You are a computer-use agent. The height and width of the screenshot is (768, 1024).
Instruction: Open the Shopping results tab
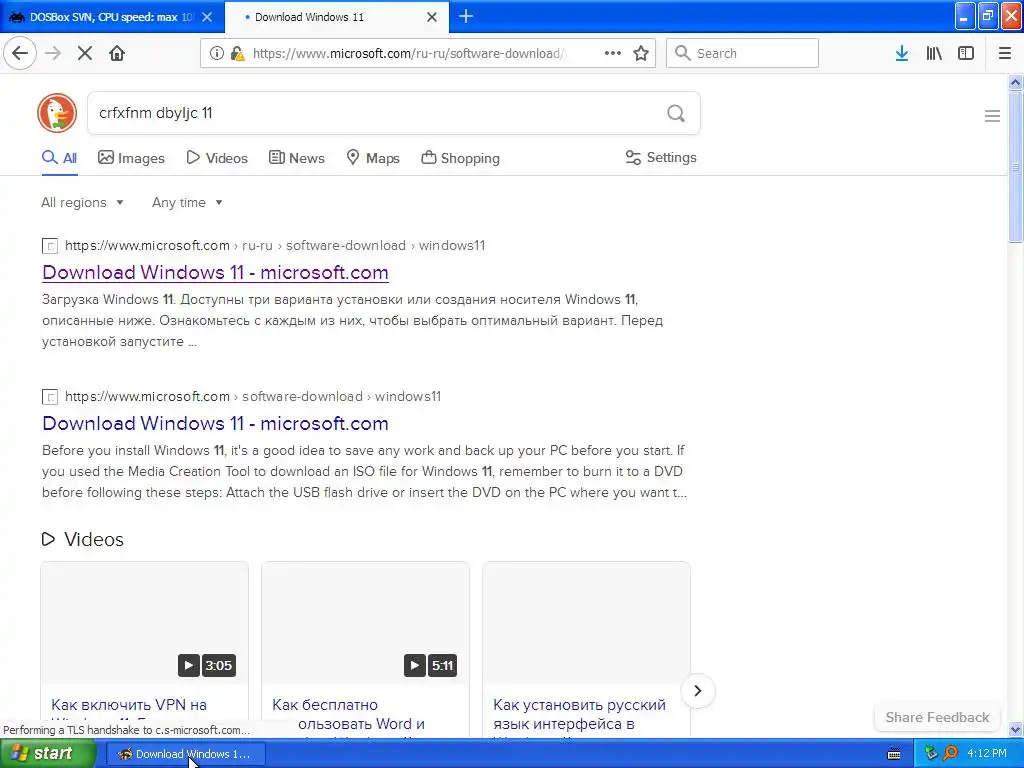click(460, 158)
